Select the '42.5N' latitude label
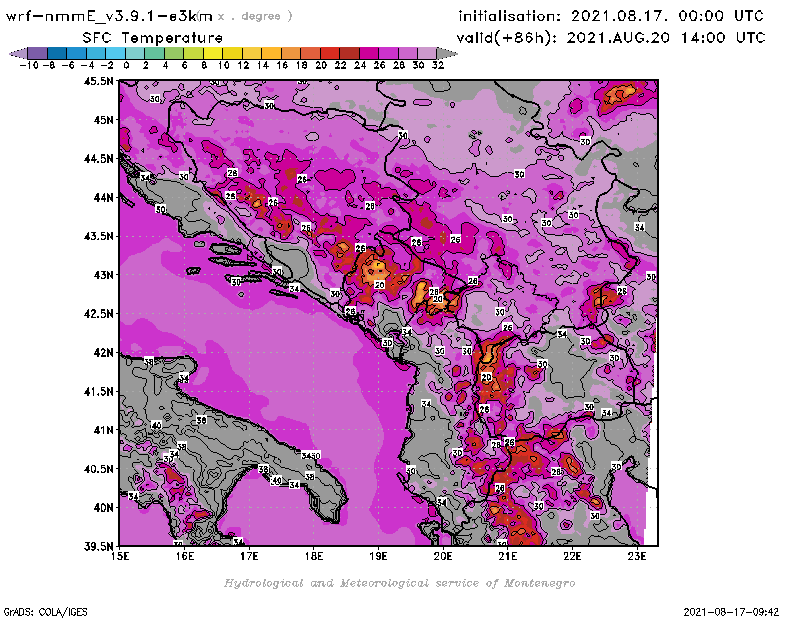 [x=98, y=314]
